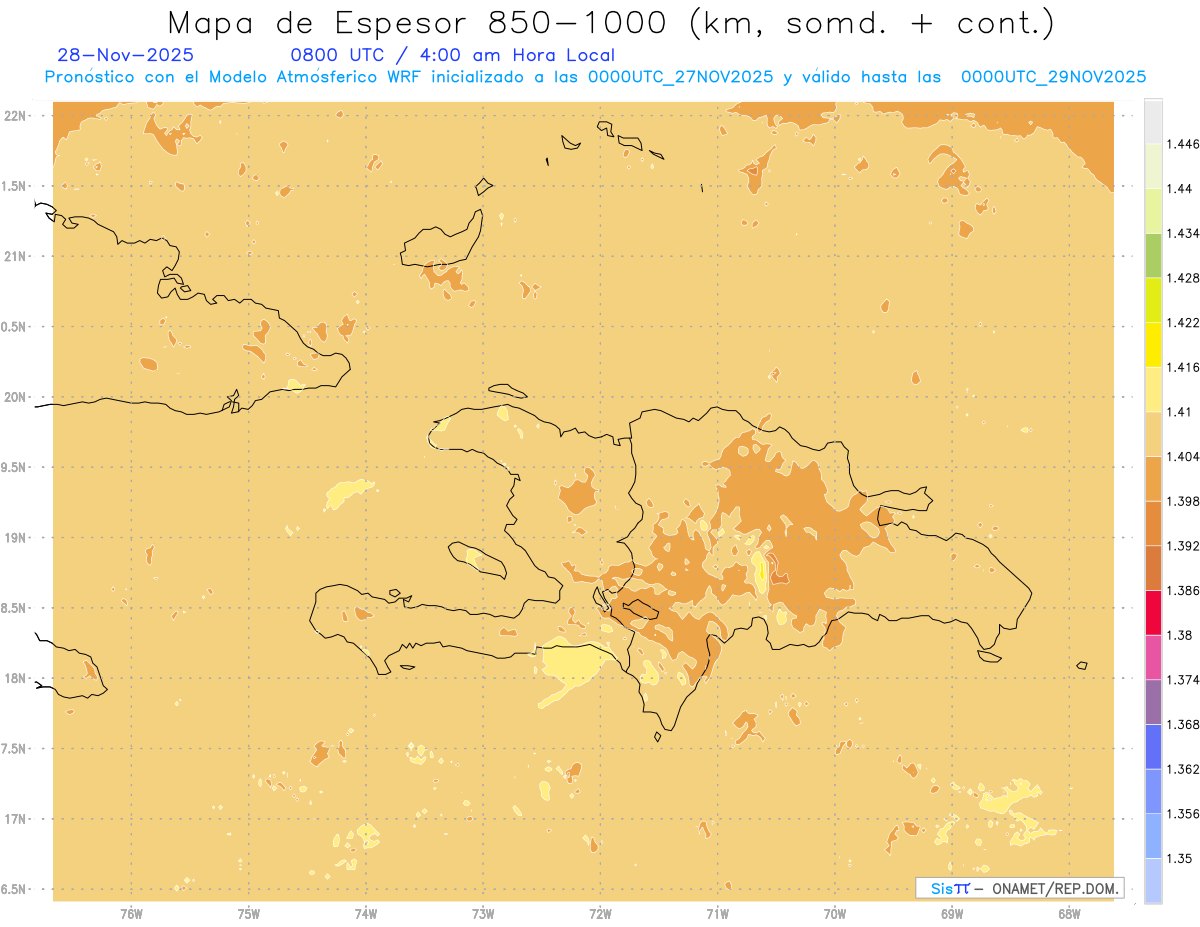Click the longitude label '74W'
1200x927 pixels.
click(x=366, y=913)
